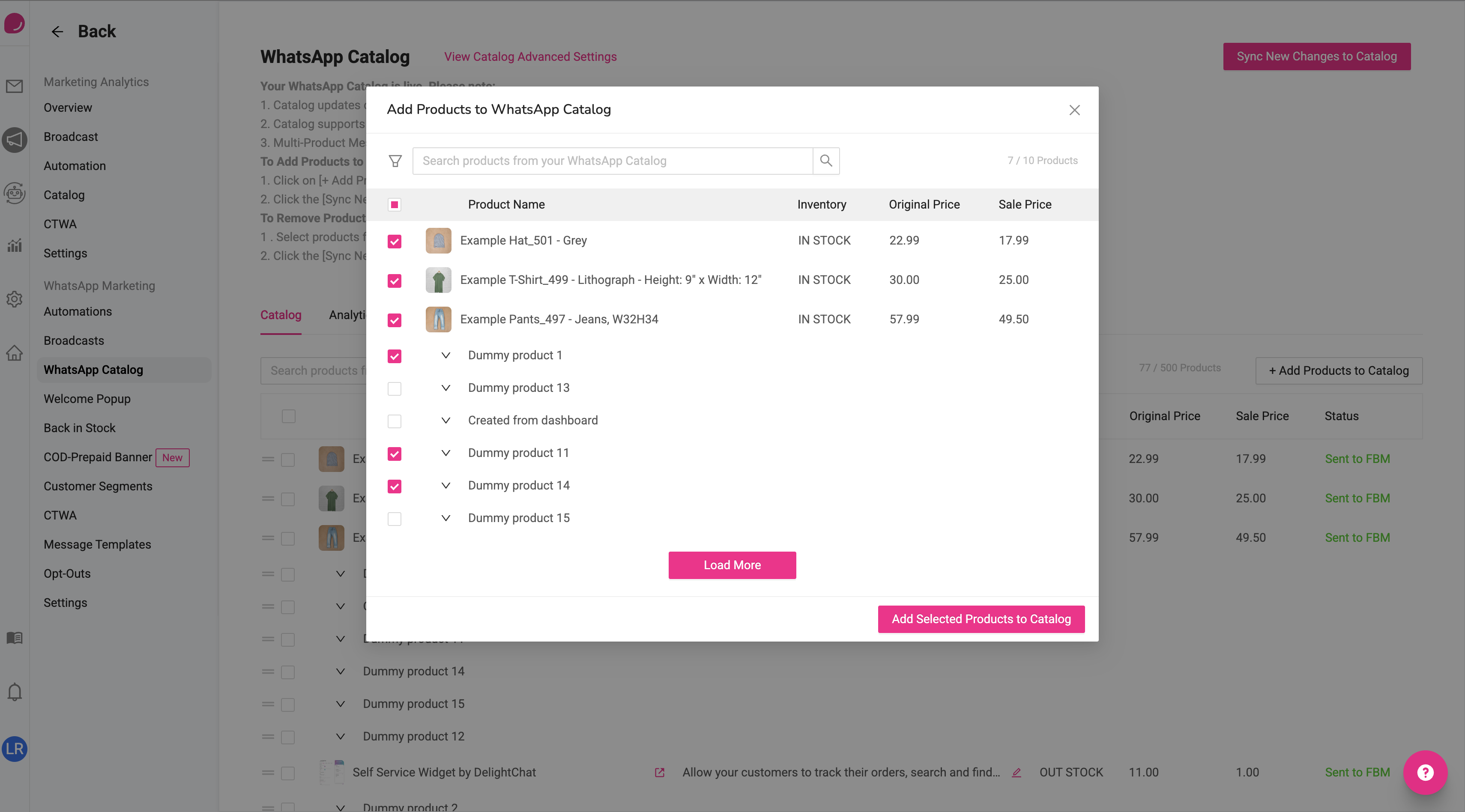
Task: Click the search magnifier button in modal
Action: tap(826, 161)
